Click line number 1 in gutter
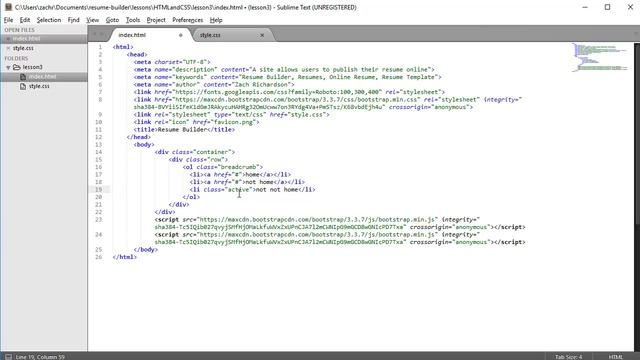Image resolution: width=640 pixels, height=360 pixels. (x=100, y=47)
